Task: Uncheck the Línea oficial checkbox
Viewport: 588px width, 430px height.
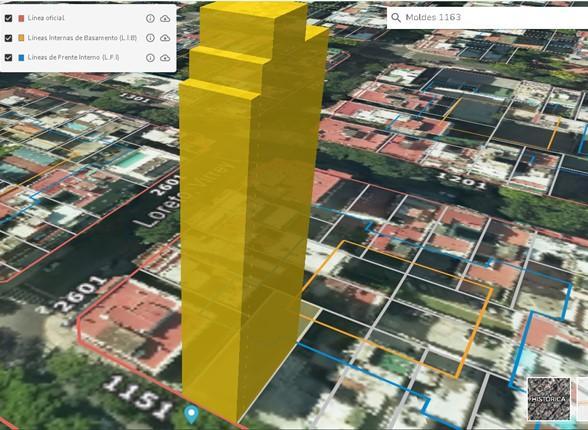Action: pos(8,18)
